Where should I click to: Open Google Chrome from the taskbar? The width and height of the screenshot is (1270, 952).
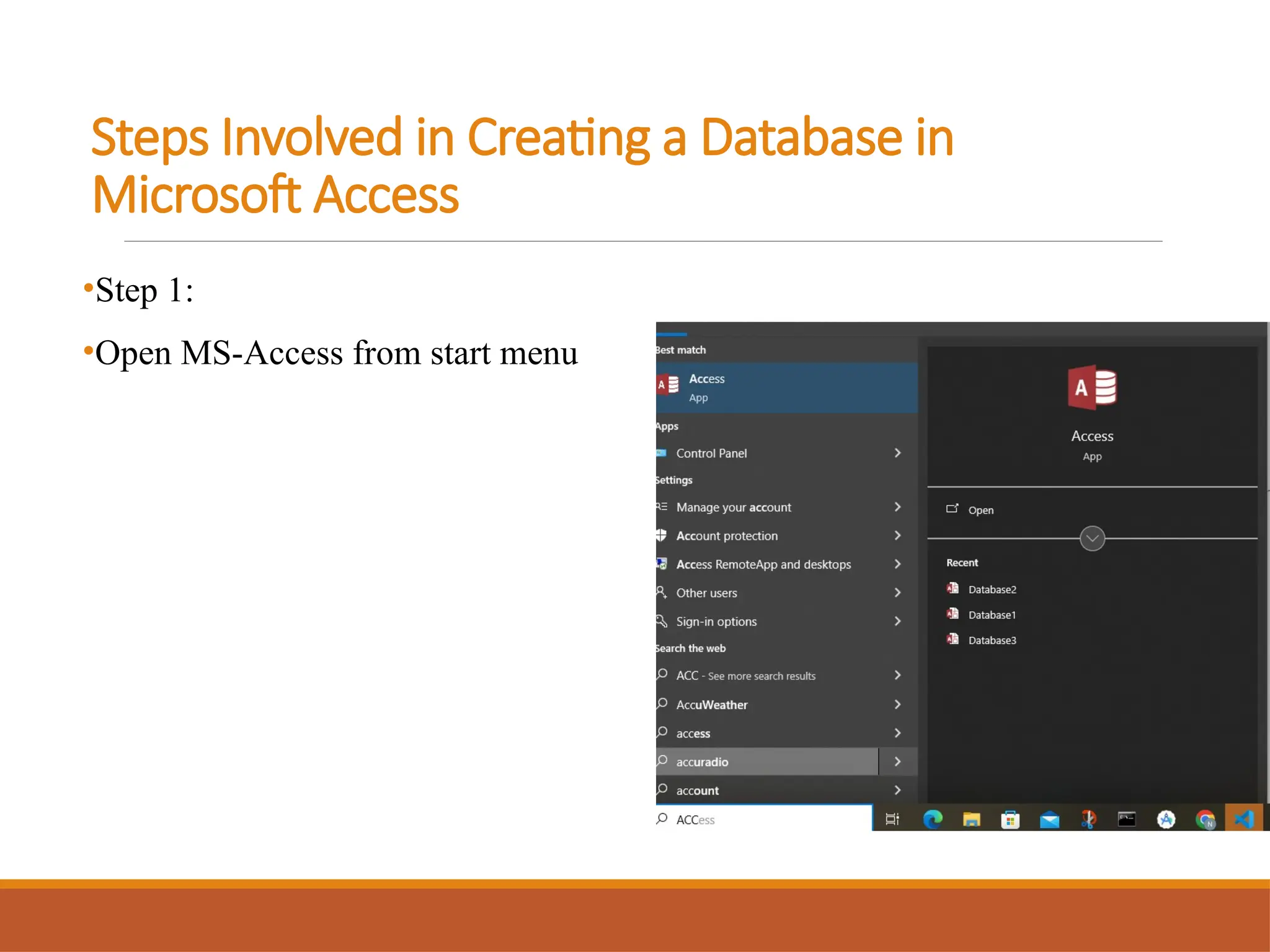(1206, 819)
